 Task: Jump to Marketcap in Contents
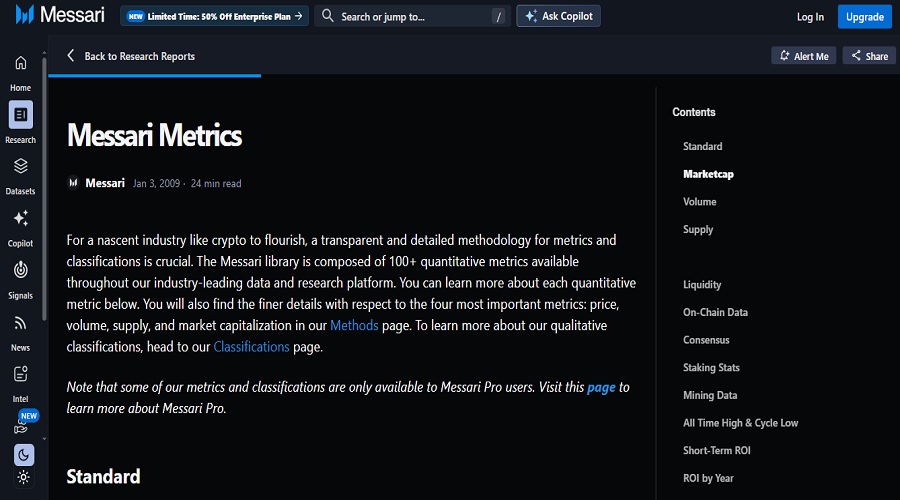pos(708,174)
